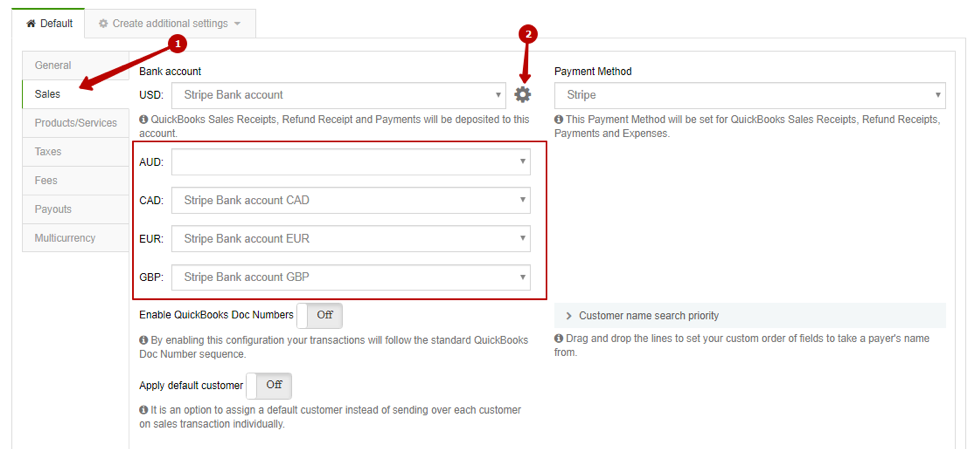
Task: Toggle Apply default customer switch
Action: [x=269, y=386]
